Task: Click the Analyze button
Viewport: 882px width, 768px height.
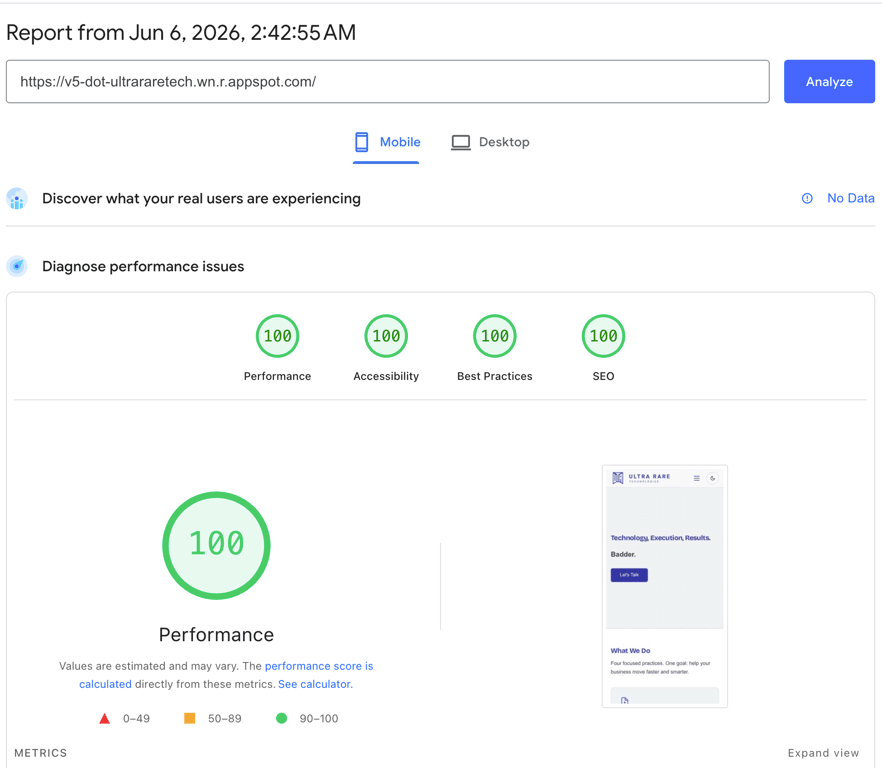Action: point(829,82)
